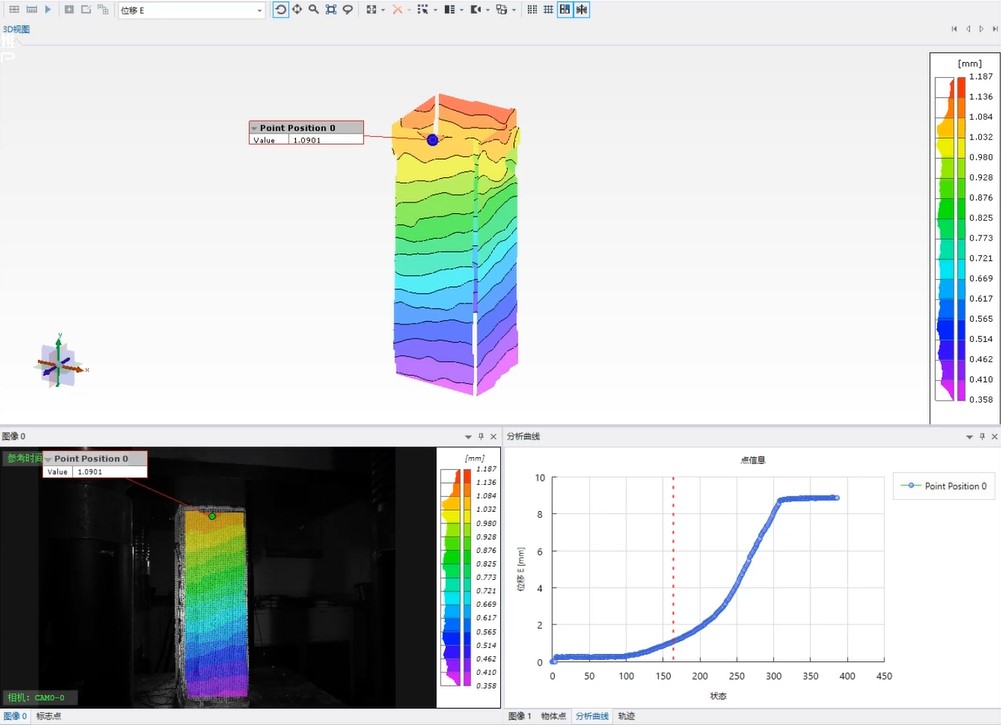The image size is (1001, 725).
Task: Activate the zoom magnifier tool
Action: [x=314, y=9]
